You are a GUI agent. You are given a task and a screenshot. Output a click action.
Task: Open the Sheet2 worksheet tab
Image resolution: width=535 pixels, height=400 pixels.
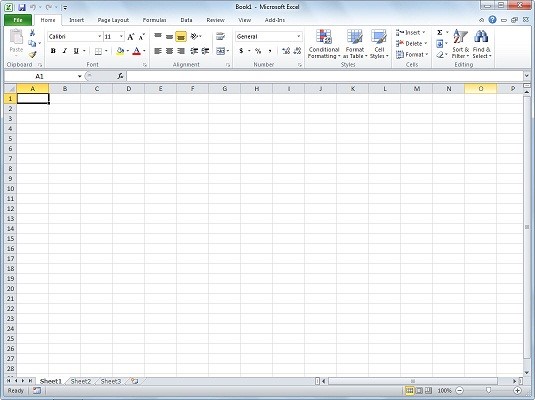81,381
